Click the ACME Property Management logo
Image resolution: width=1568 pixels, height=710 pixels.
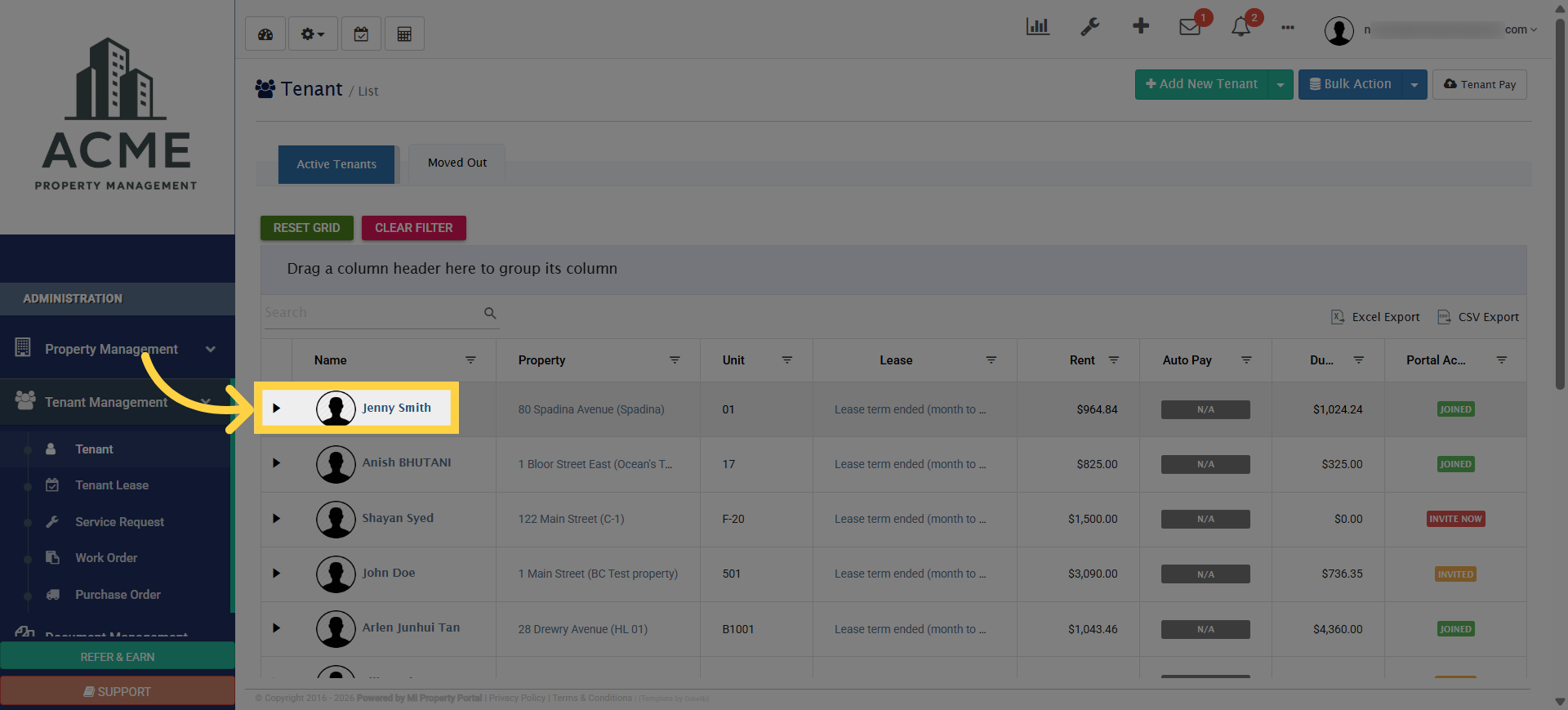coord(116,114)
